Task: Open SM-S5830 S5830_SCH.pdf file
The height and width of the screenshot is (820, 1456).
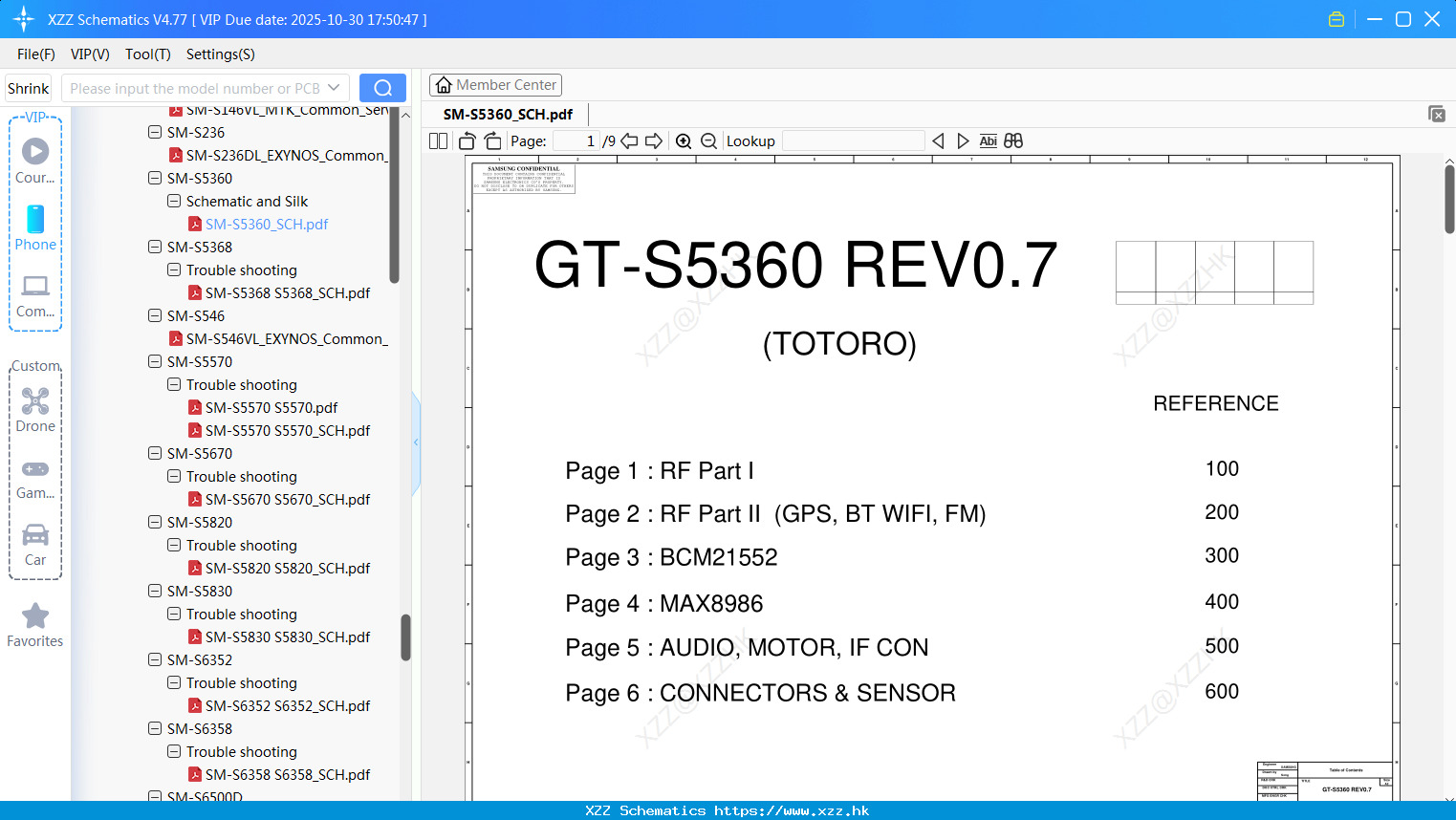Action: click(x=288, y=637)
